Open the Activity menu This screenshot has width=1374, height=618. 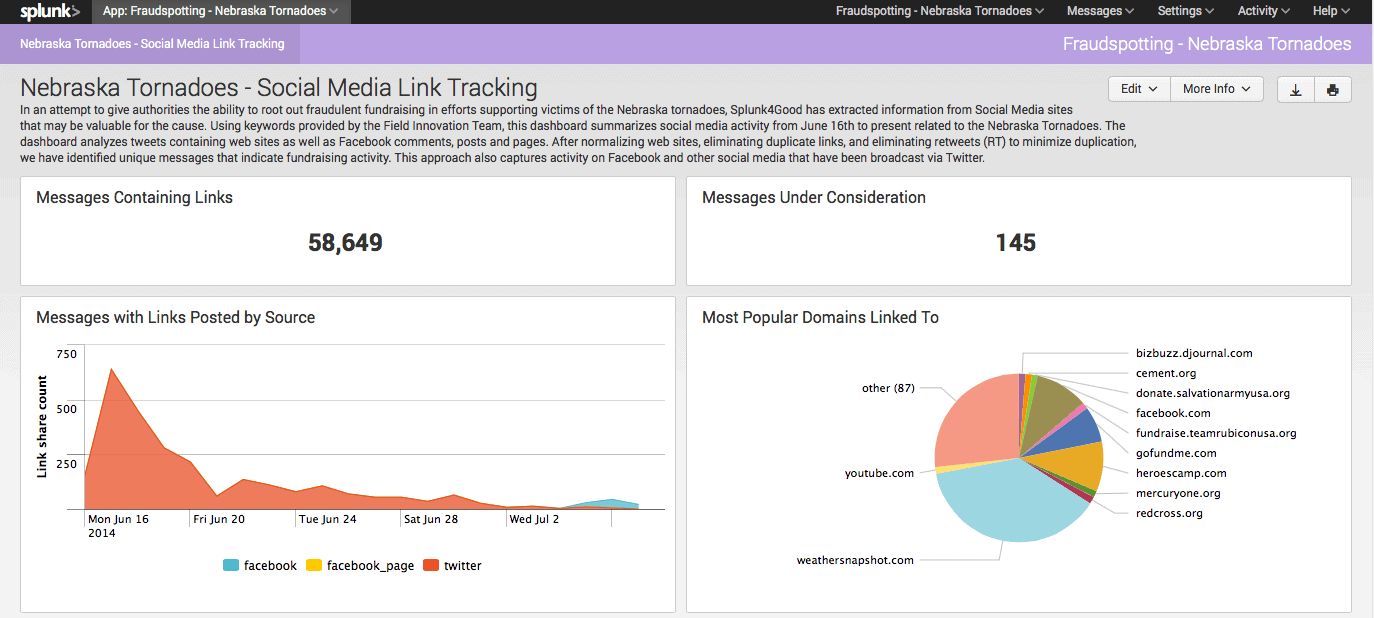coord(1263,12)
